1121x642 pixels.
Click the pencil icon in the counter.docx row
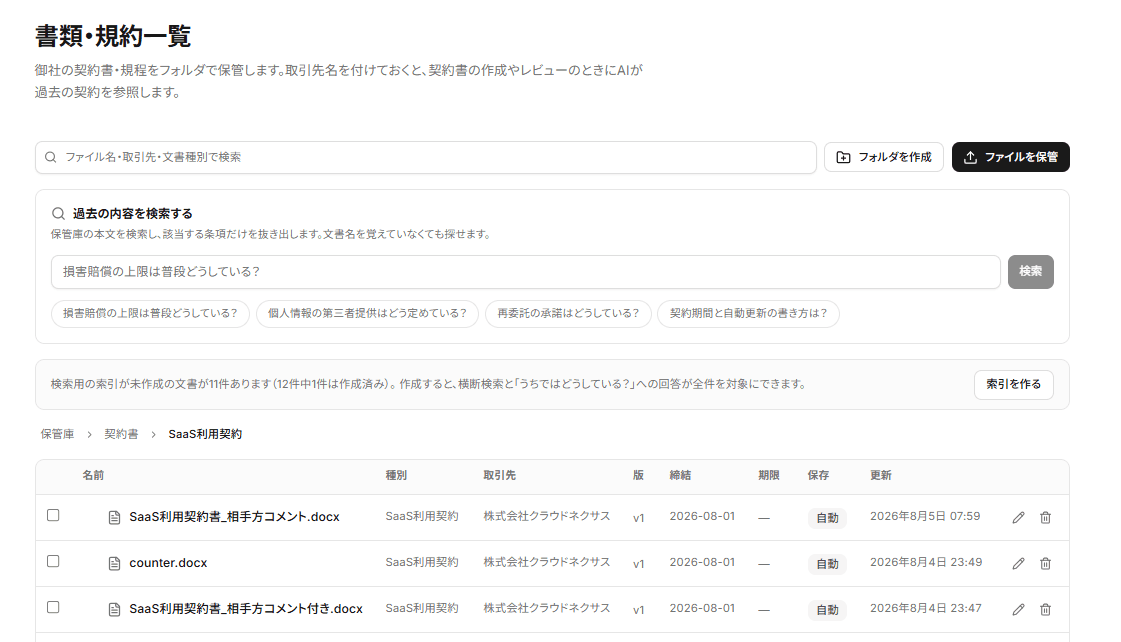click(1019, 563)
